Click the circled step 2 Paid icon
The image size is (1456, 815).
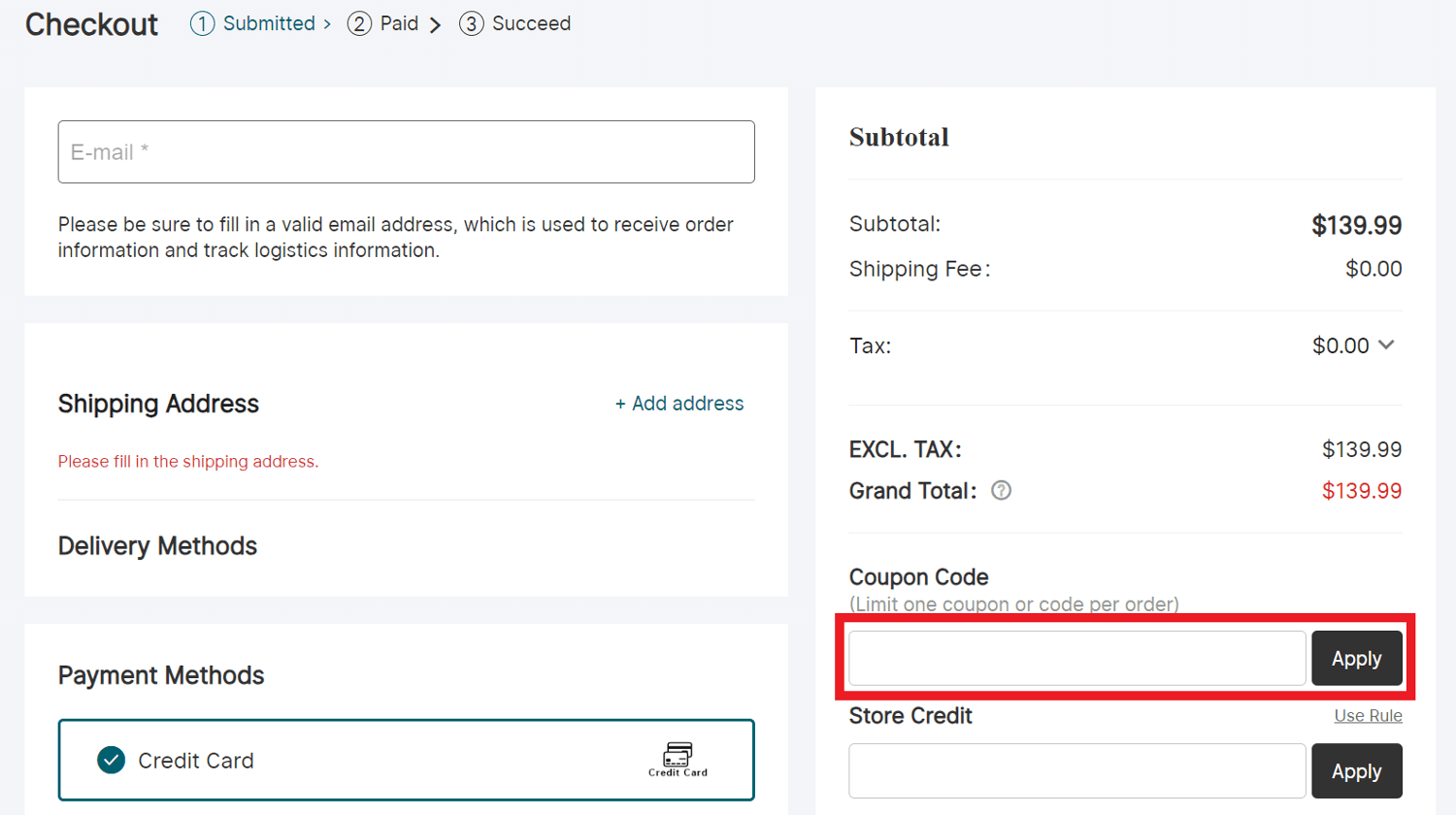(x=359, y=24)
